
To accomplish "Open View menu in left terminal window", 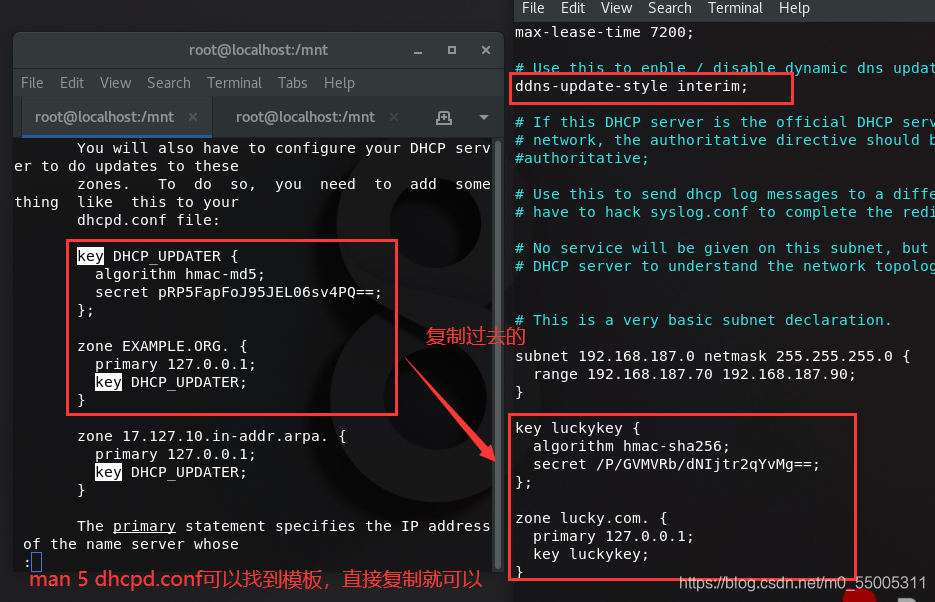I will coord(115,83).
